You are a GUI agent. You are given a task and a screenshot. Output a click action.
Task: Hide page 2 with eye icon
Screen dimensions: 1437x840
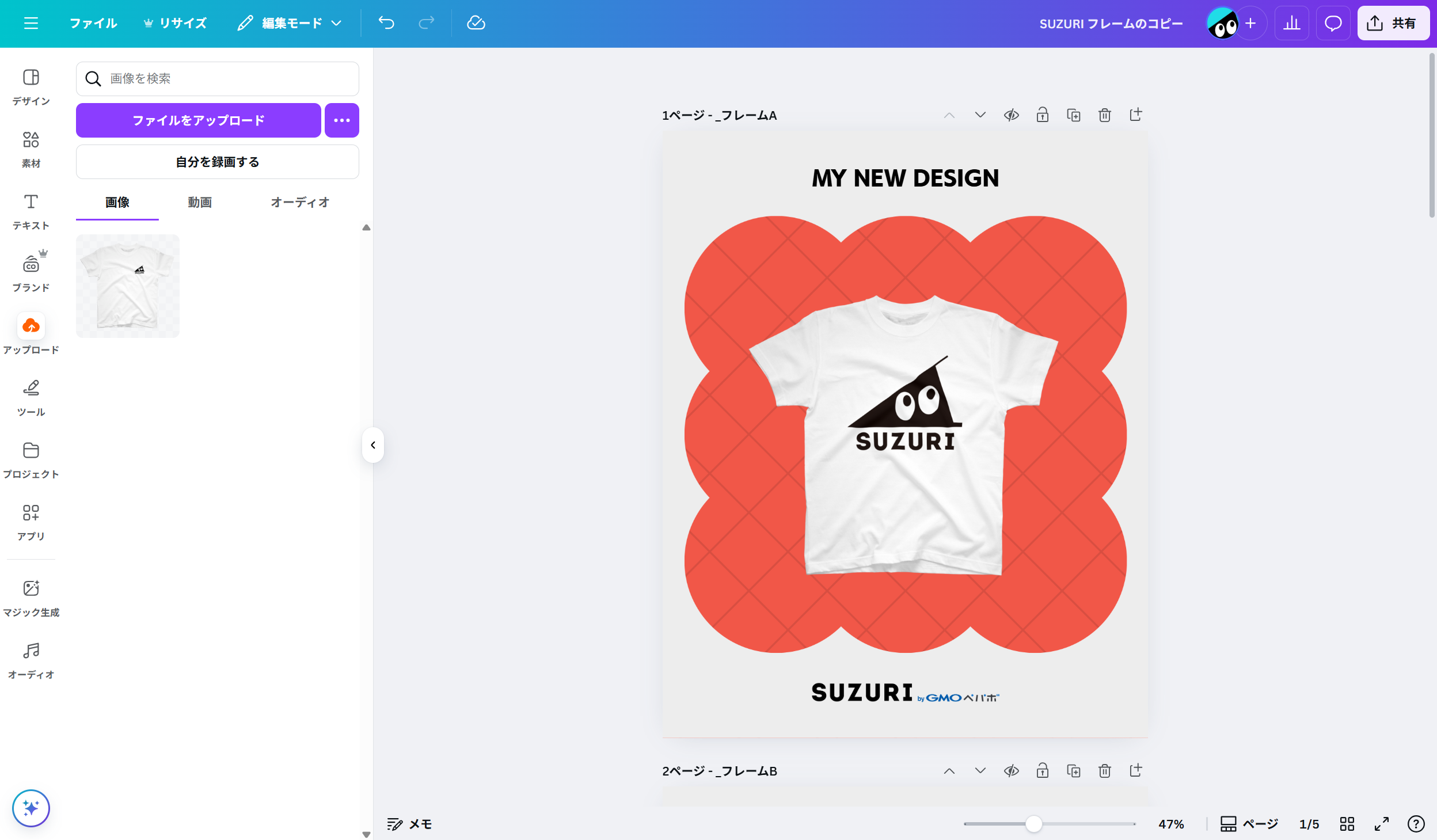(x=1012, y=771)
